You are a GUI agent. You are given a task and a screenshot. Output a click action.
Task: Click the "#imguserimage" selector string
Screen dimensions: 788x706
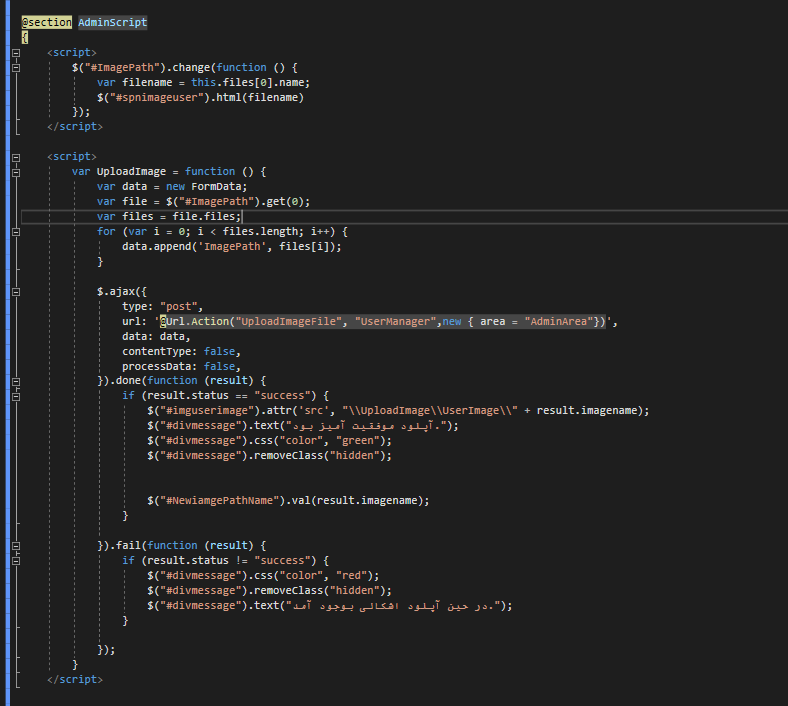tap(207, 411)
